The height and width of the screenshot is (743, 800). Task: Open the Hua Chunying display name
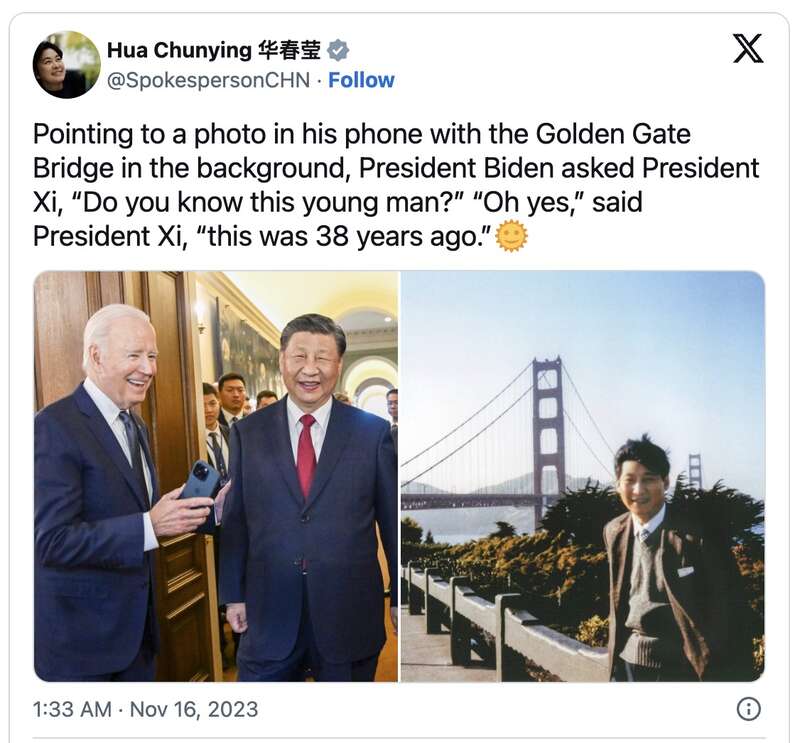(179, 50)
